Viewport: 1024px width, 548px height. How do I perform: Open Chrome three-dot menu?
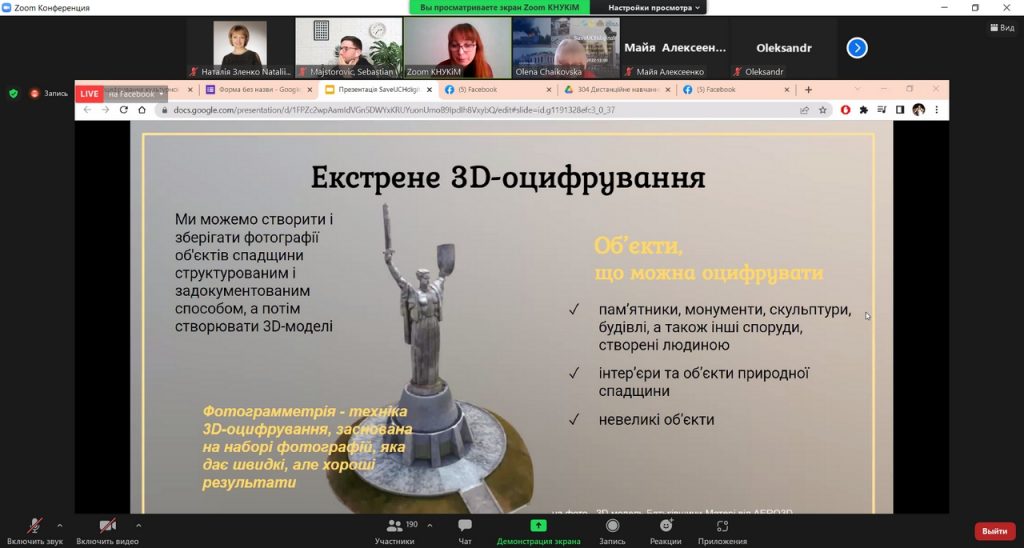pos(936,110)
